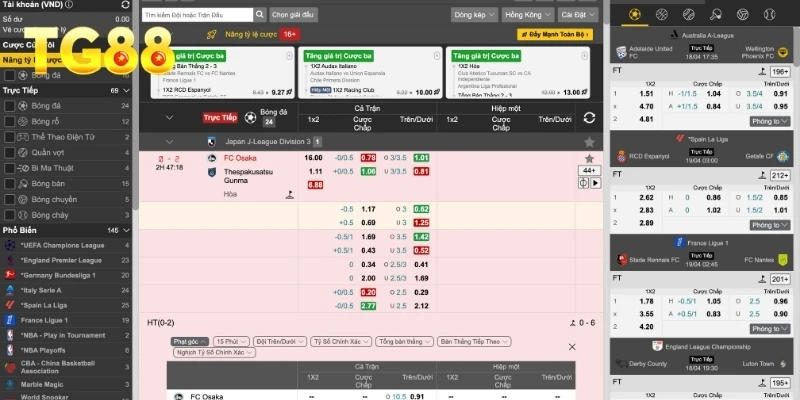Select the basketball icon in right panel

[x=662, y=14]
